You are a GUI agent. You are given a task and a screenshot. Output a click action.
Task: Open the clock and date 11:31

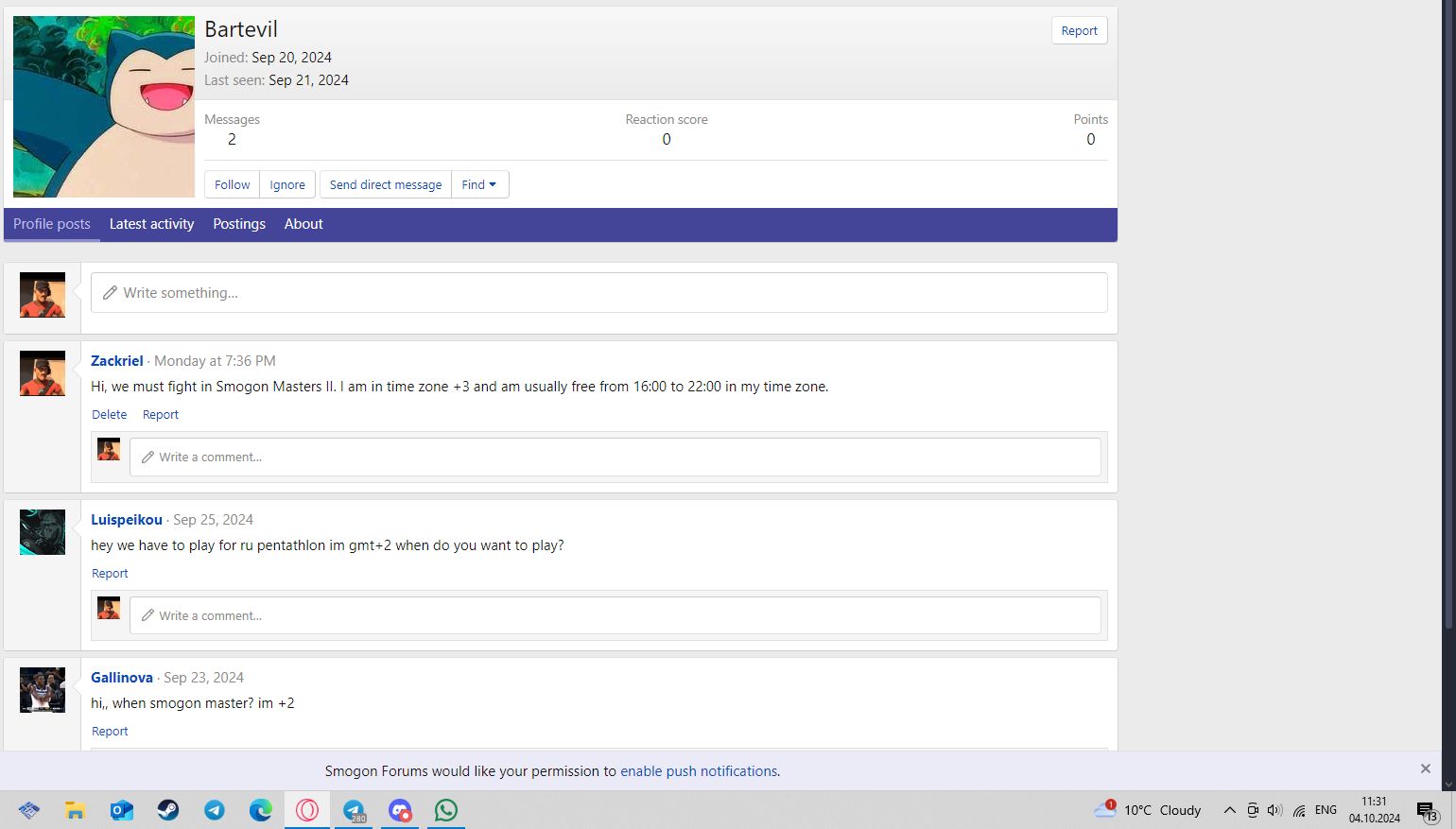click(x=1375, y=810)
